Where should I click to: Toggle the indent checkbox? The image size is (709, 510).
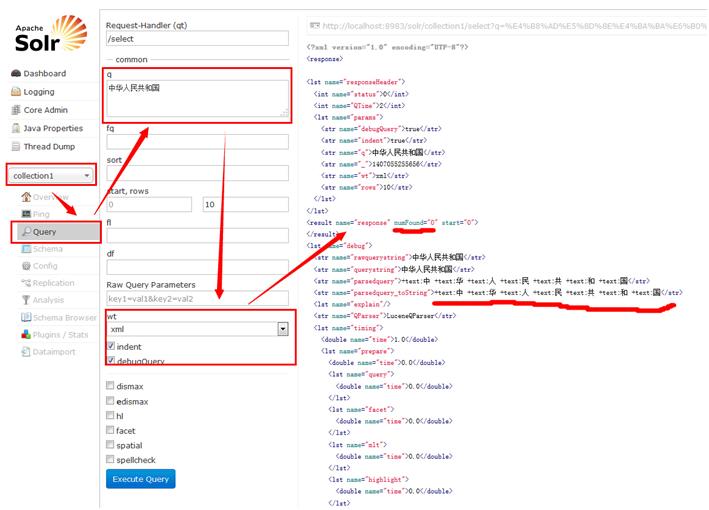(x=111, y=346)
